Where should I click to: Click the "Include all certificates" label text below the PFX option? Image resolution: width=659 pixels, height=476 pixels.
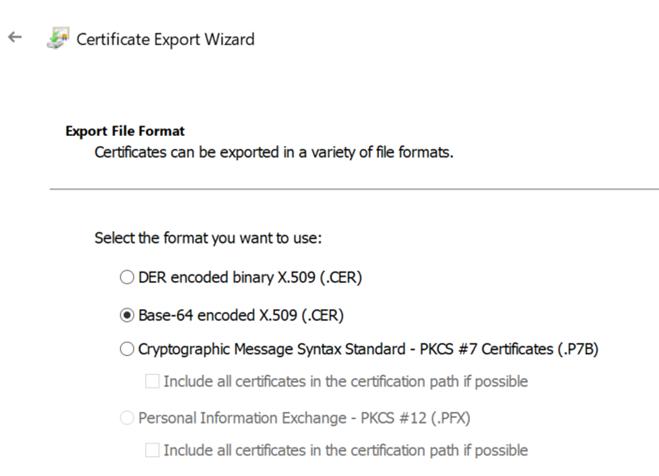(x=345, y=450)
